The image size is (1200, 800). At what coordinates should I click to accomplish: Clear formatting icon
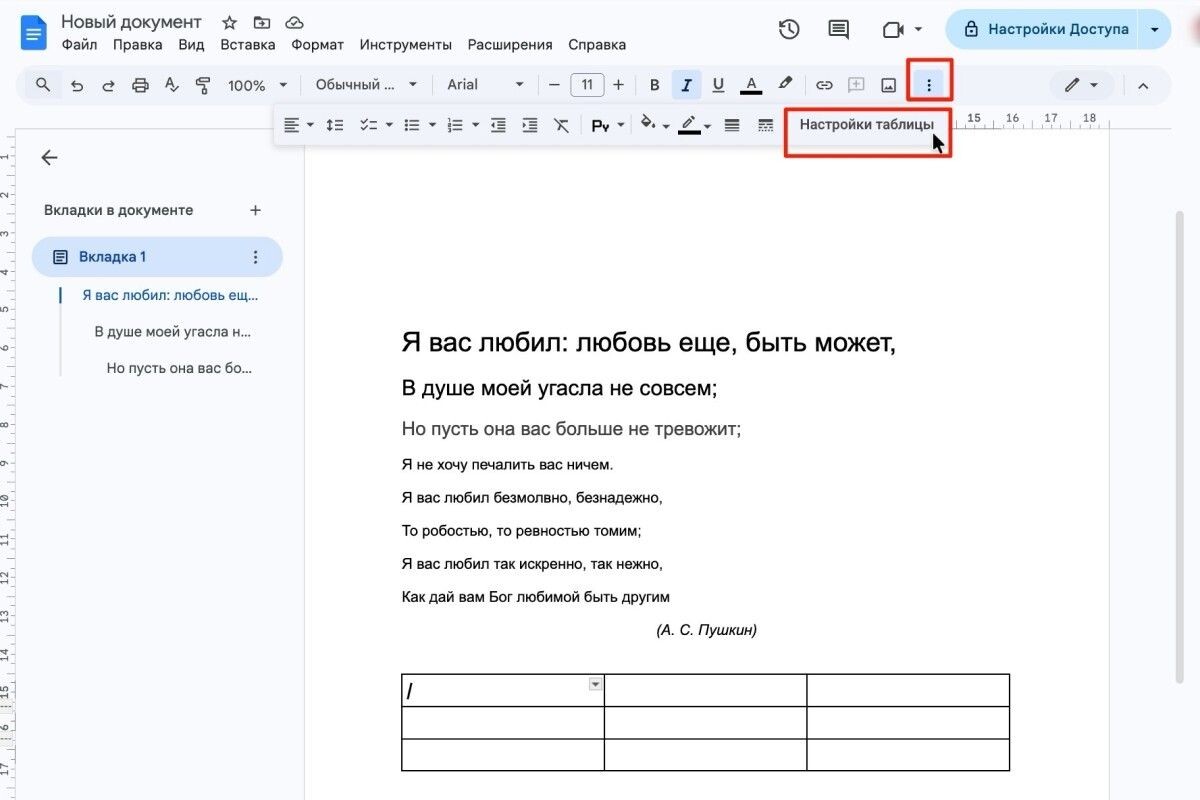click(x=562, y=125)
